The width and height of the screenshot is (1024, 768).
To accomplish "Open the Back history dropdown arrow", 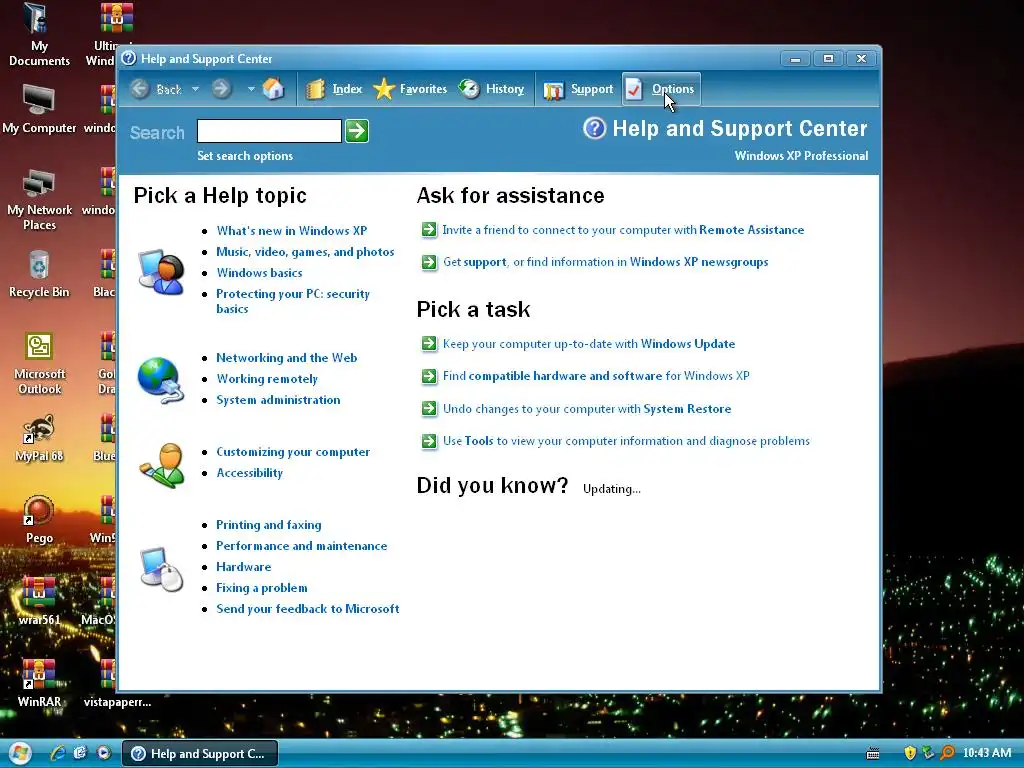I will click(x=195, y=89).
